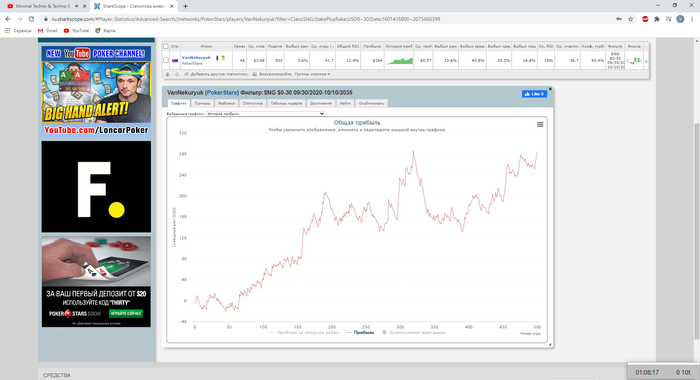Toggle Прибыль за минусом рейка legend

304,333
